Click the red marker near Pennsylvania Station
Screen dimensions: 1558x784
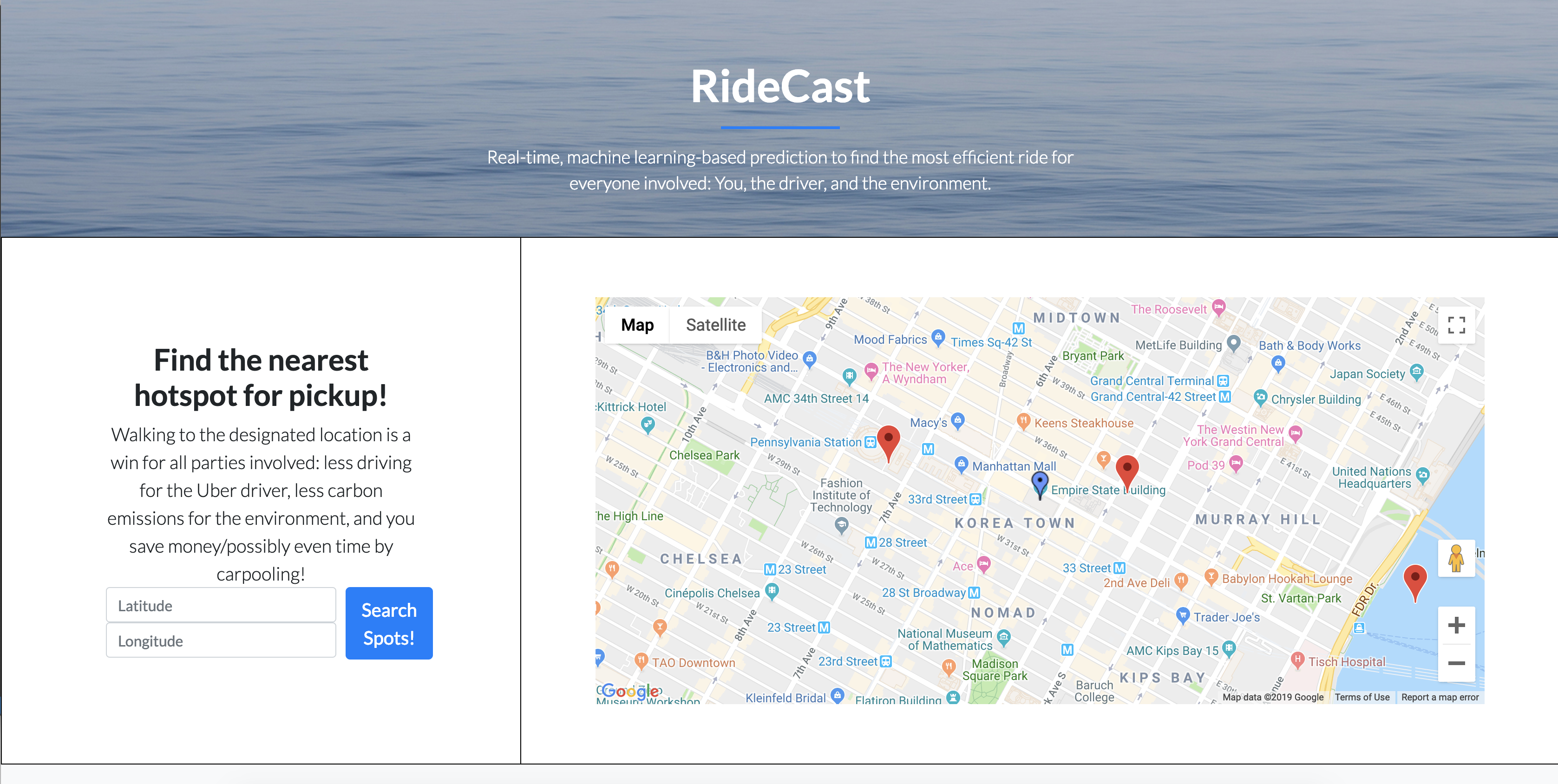tap(888, 441)
